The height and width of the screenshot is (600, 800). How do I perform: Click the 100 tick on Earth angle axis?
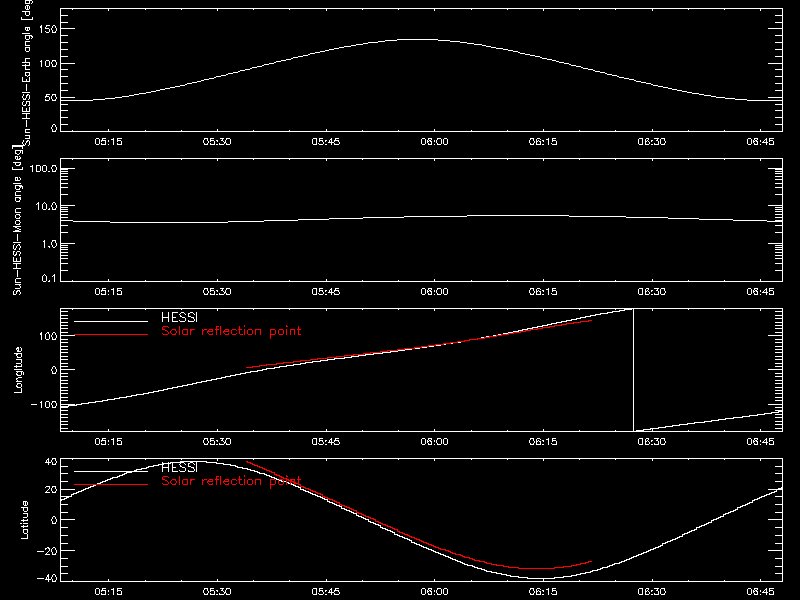[47, 64]
